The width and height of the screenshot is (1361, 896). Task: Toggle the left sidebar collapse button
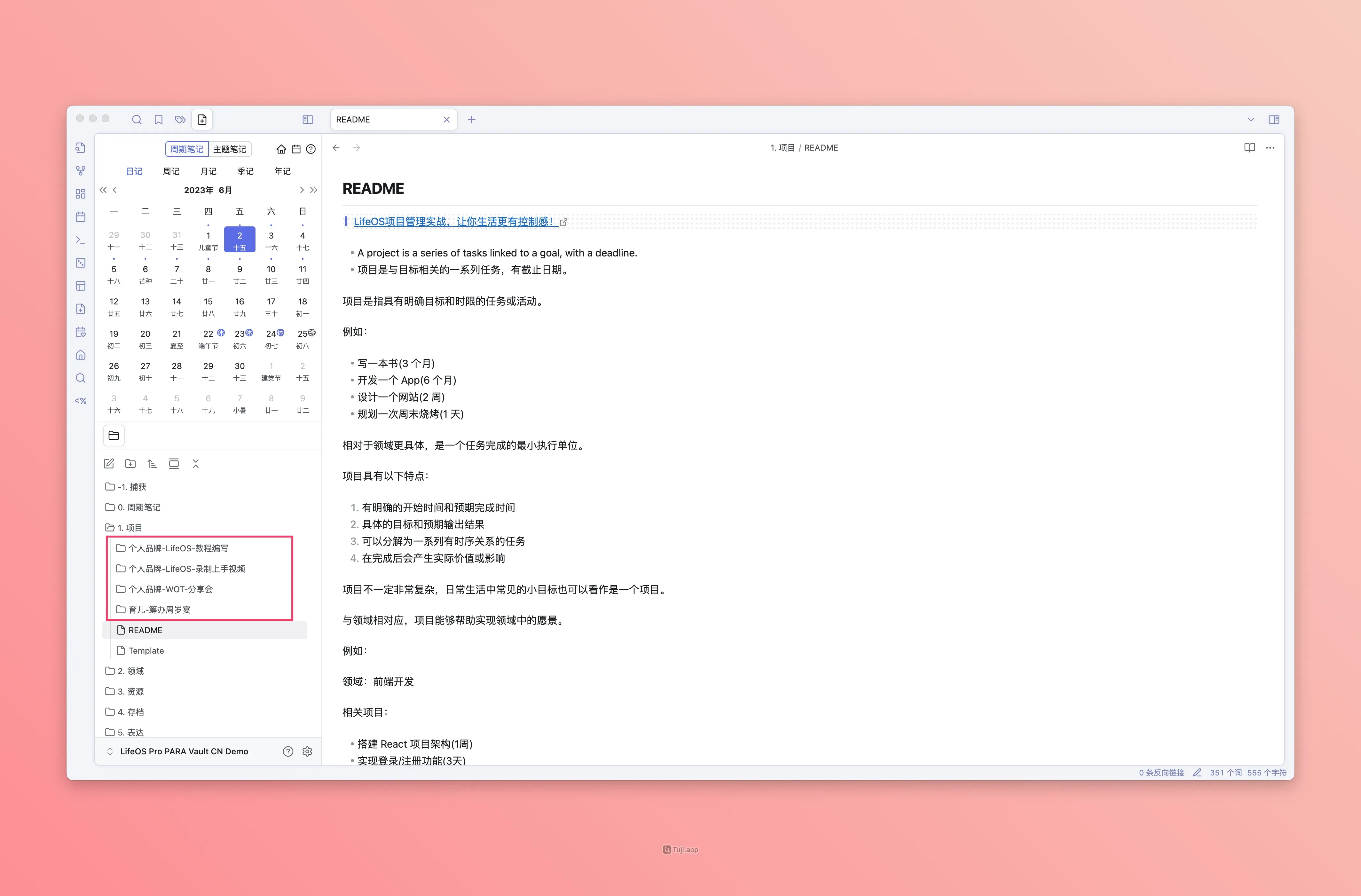pos(308,120)
